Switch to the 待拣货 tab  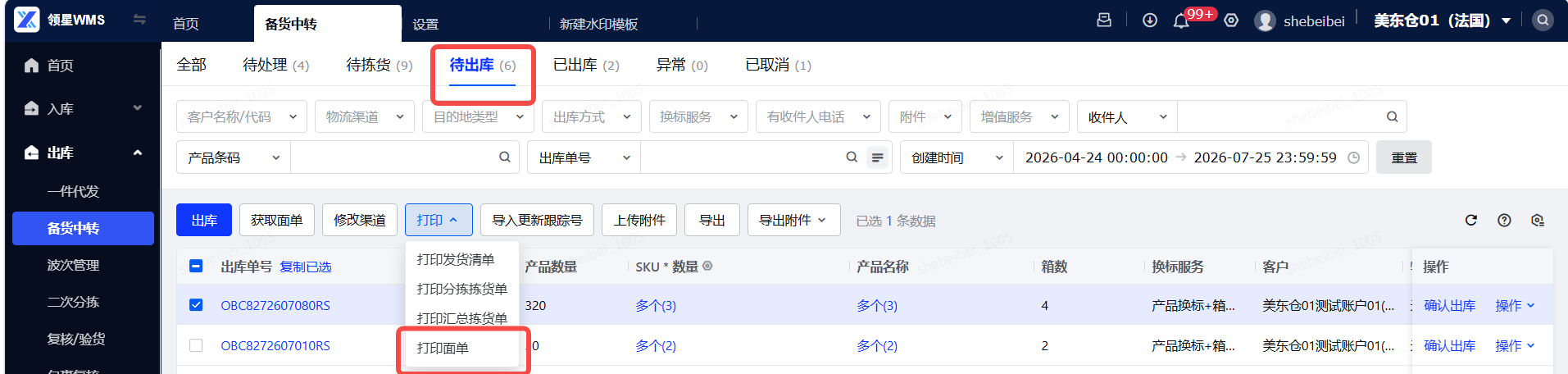pyautogui.click(x=379, y=65)
